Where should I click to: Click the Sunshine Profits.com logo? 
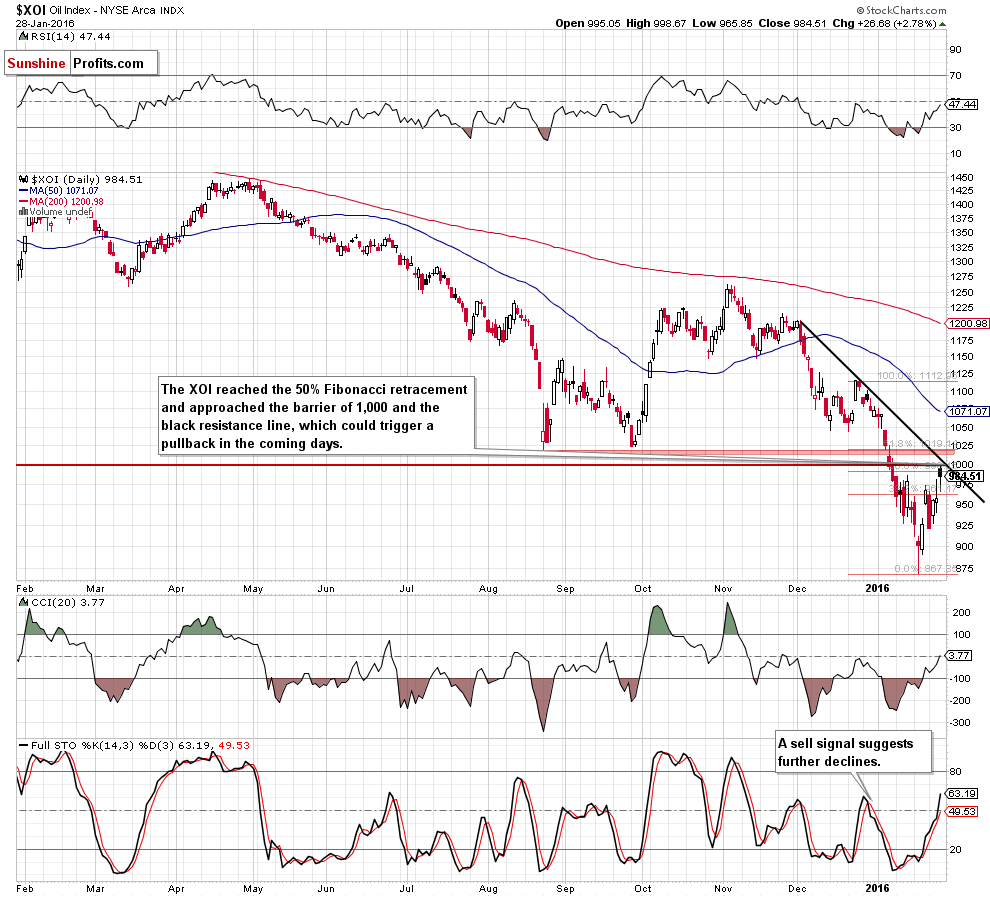(81, 63)
